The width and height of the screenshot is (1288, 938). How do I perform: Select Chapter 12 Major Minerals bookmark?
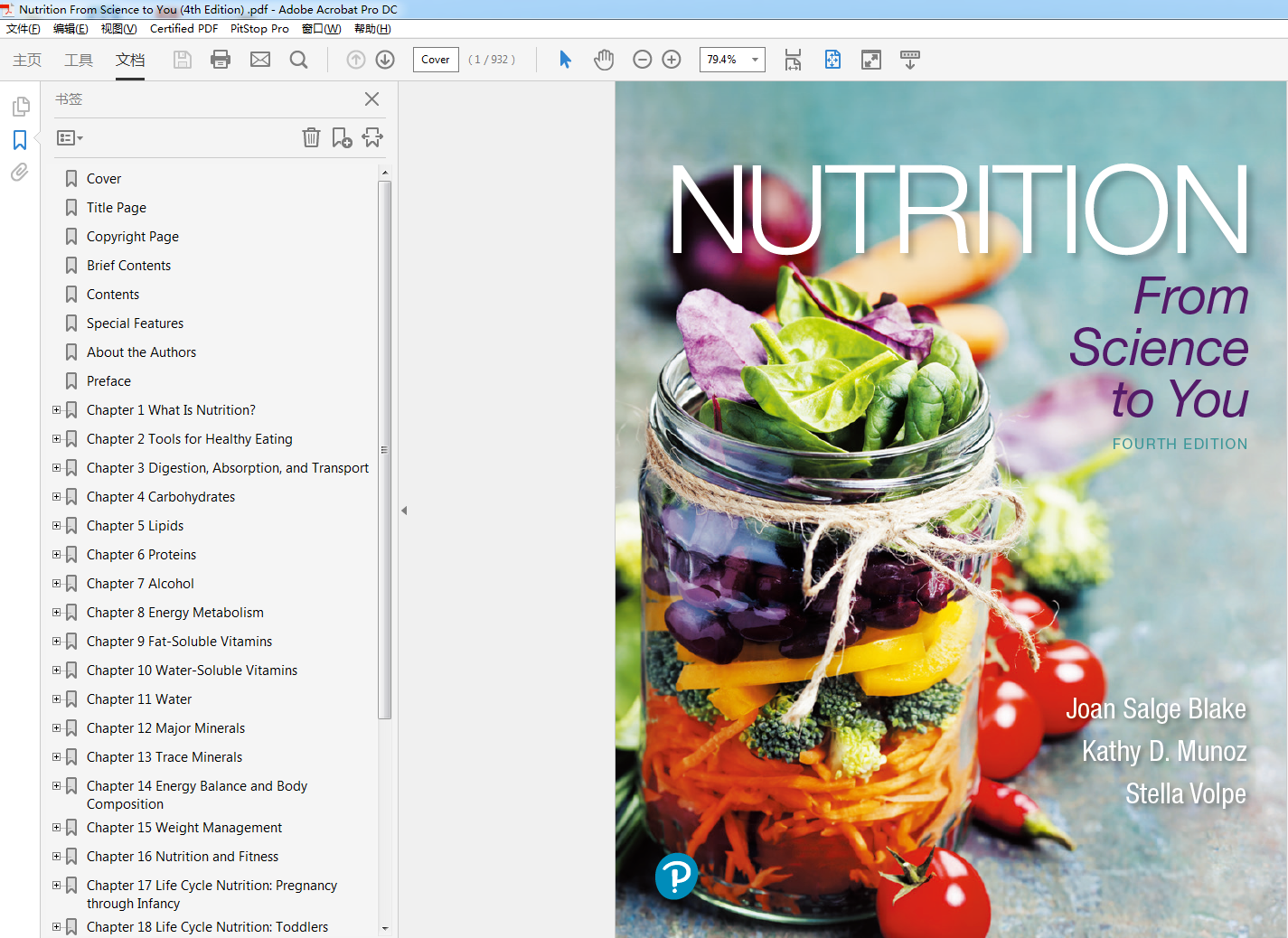click(165, 728)
